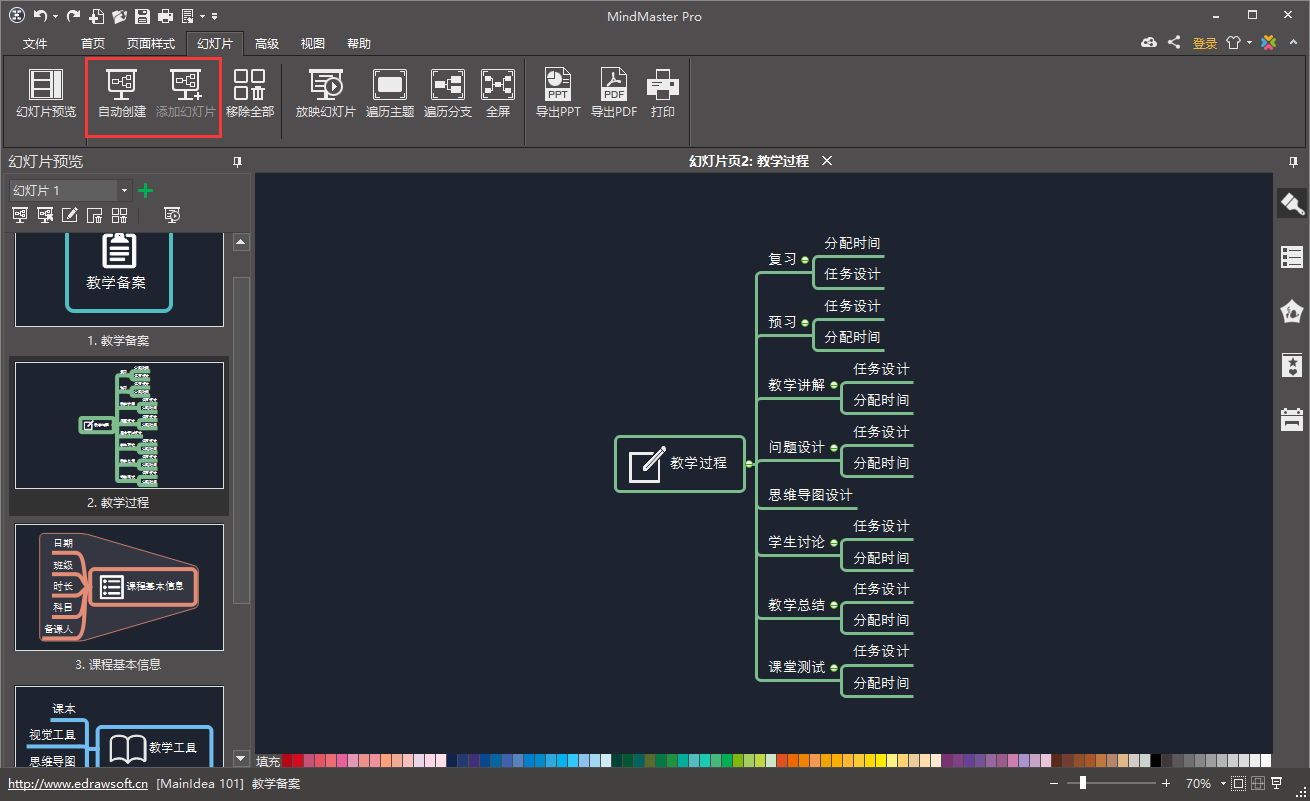The width and height of the screenshot is (1310, 801).
Task: Open the calendar task side panel
Action: 1292,419
